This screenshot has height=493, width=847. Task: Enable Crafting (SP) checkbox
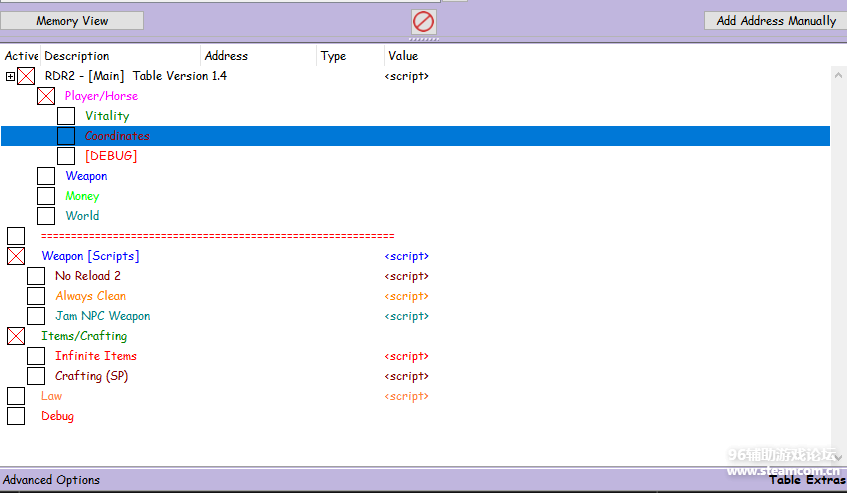(x=36, y=376)
